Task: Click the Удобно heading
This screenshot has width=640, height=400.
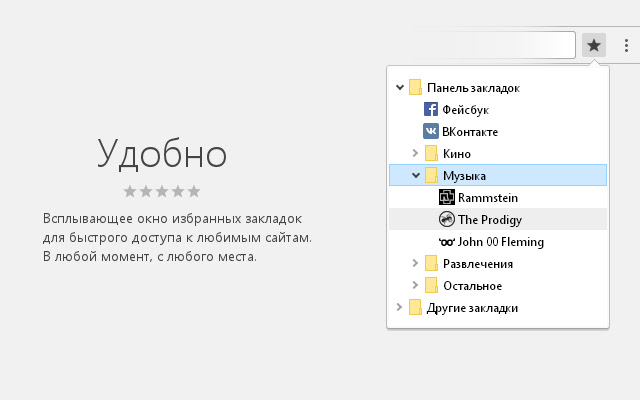Action: (x=162, y=156)
